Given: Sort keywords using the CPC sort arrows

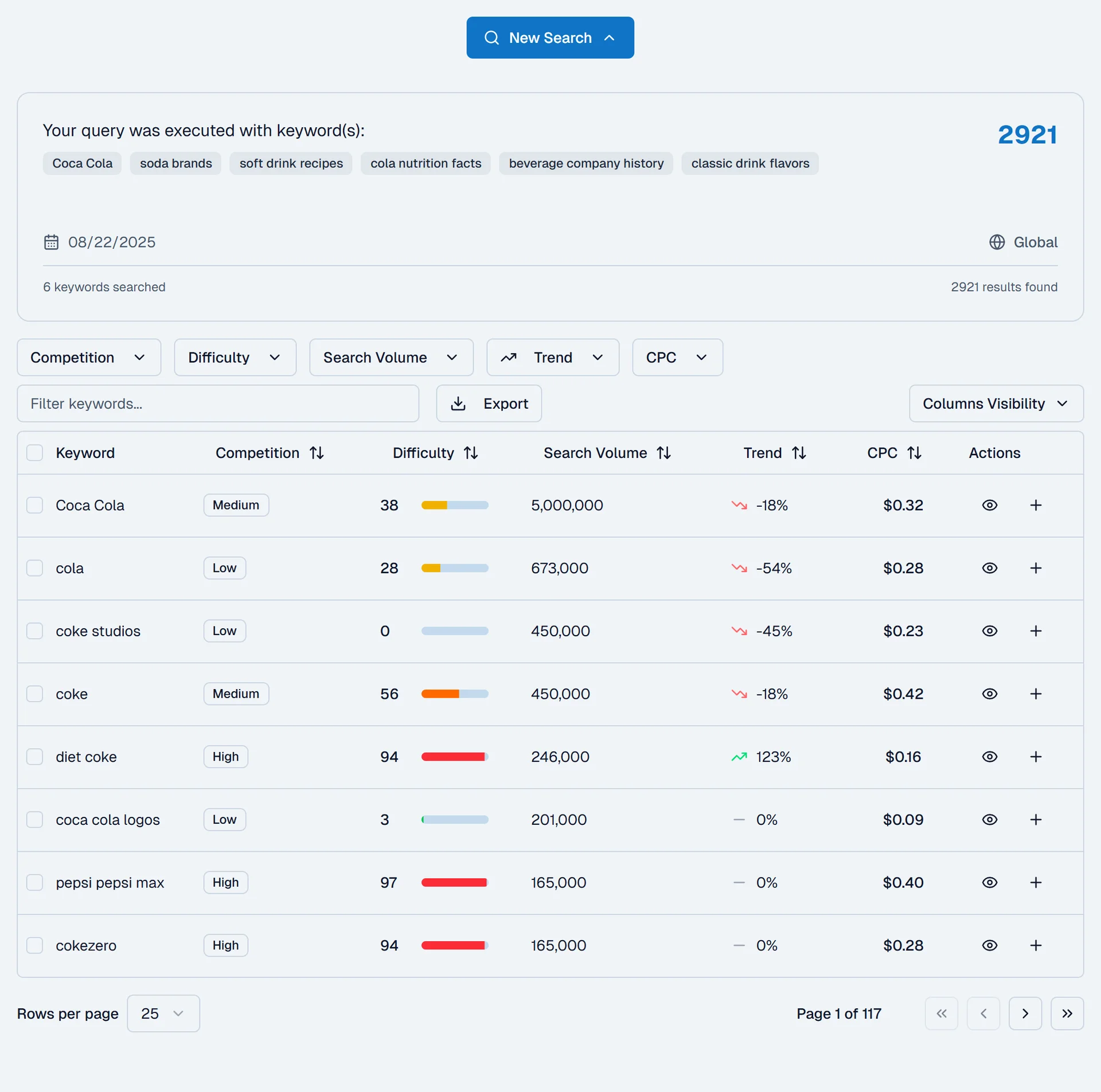Looking at the screenshot, I should [914, 452].
